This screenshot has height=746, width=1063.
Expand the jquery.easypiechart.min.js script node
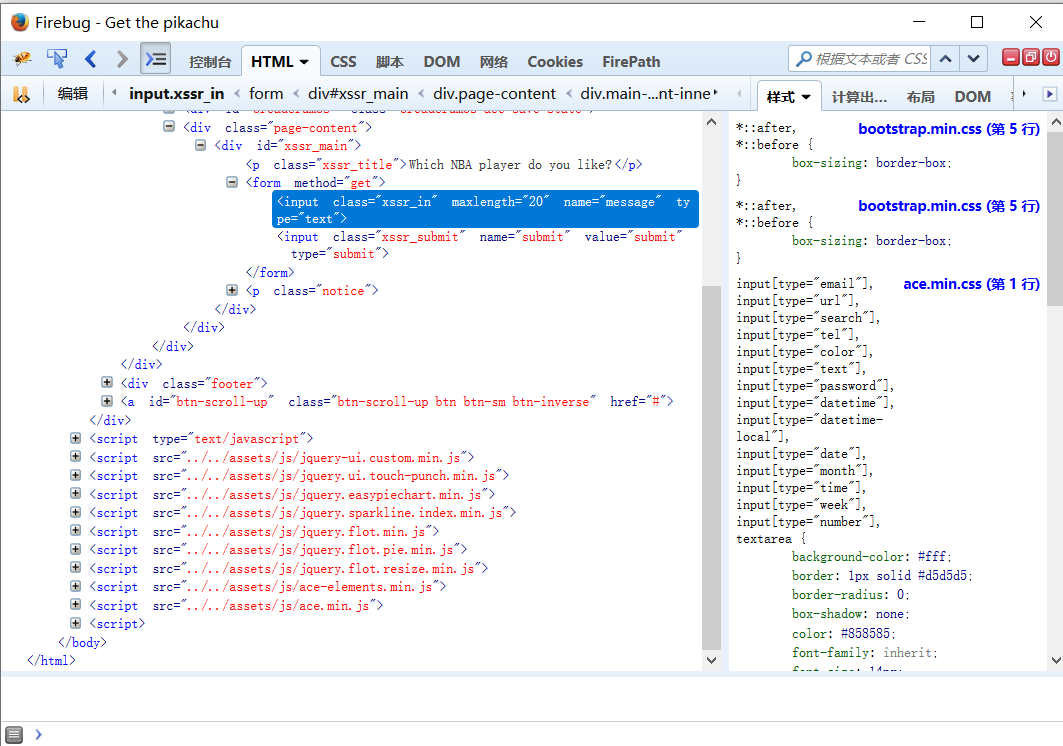[76, 494]
